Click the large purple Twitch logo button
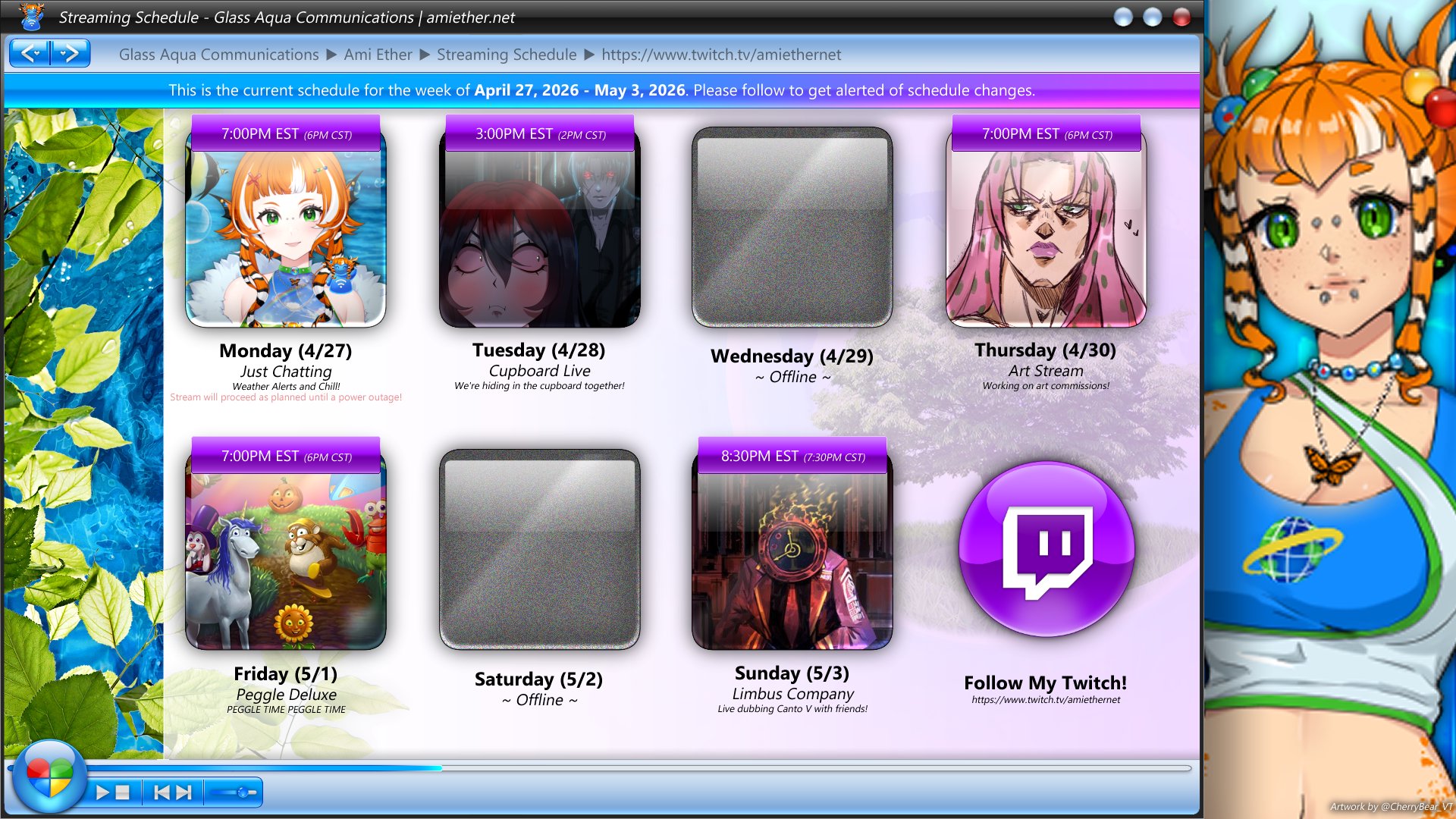 point(1046,549)
